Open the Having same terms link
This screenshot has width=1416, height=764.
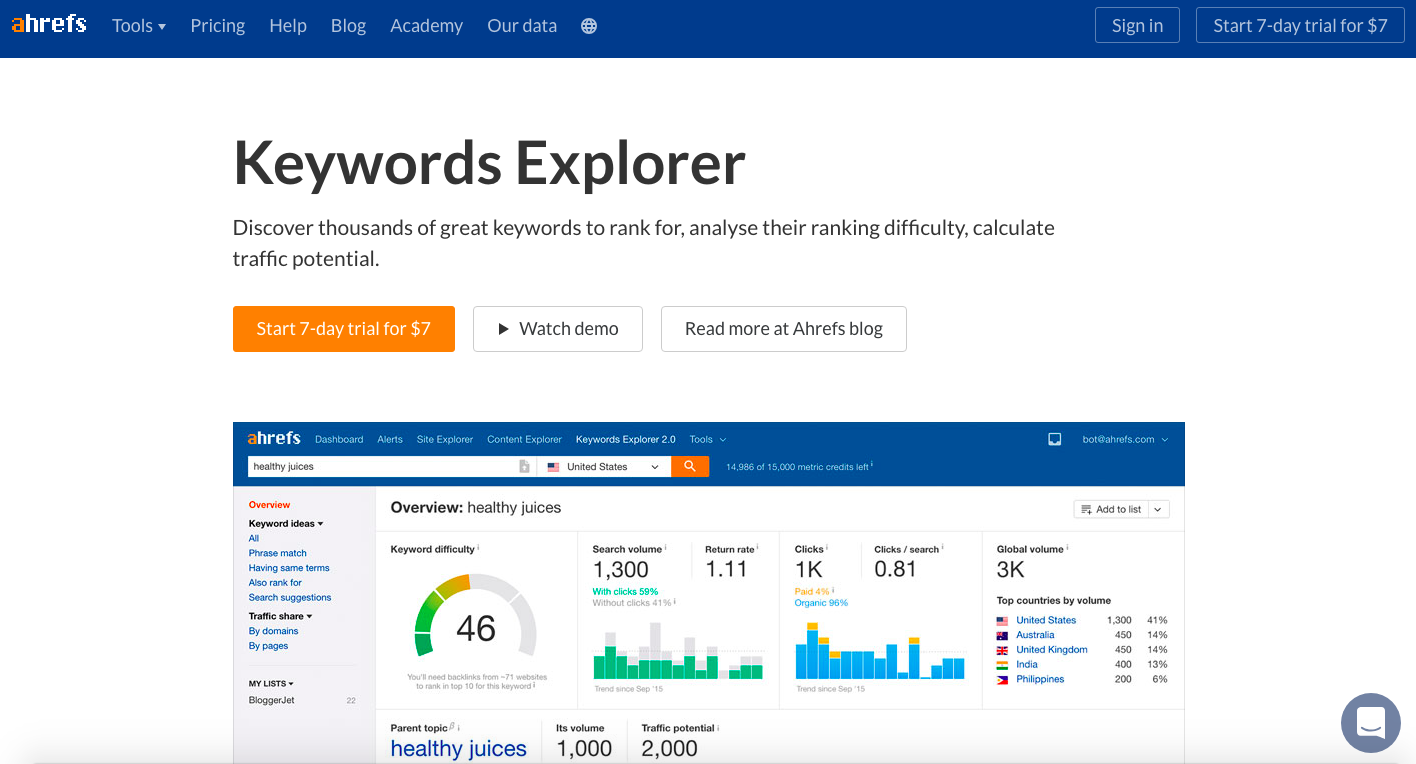[289, 568]
